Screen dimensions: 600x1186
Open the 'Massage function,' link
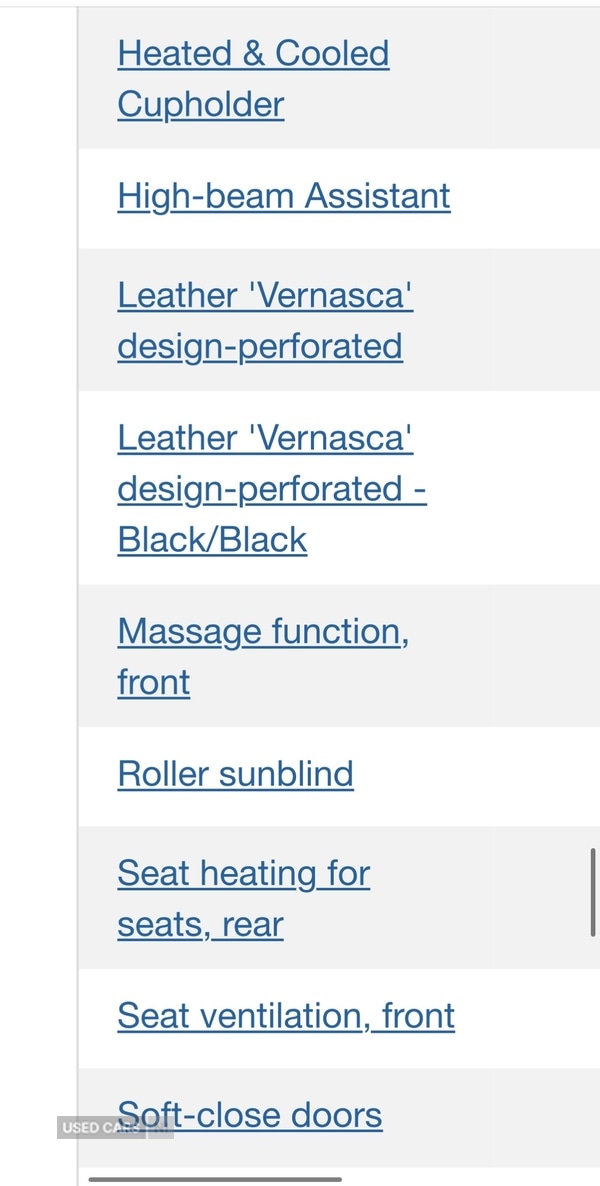[x=263, y=632]
